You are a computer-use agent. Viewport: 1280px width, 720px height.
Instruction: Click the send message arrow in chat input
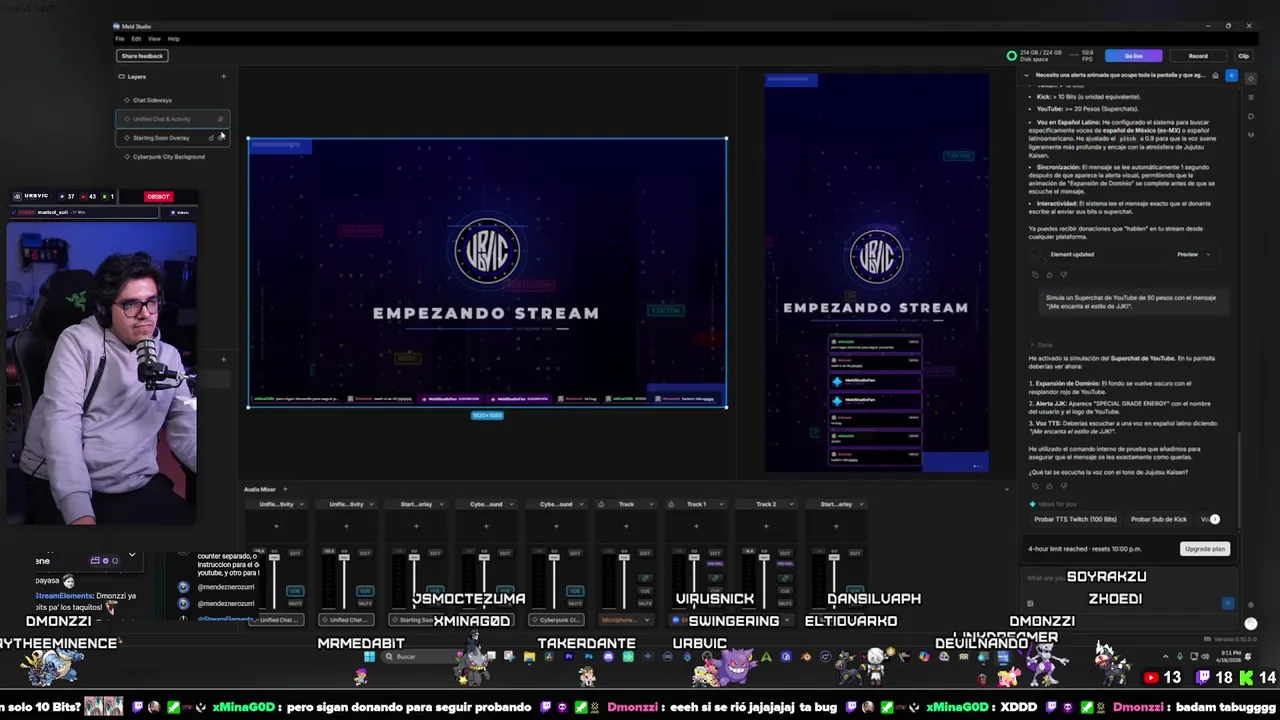coord(1228,603)
